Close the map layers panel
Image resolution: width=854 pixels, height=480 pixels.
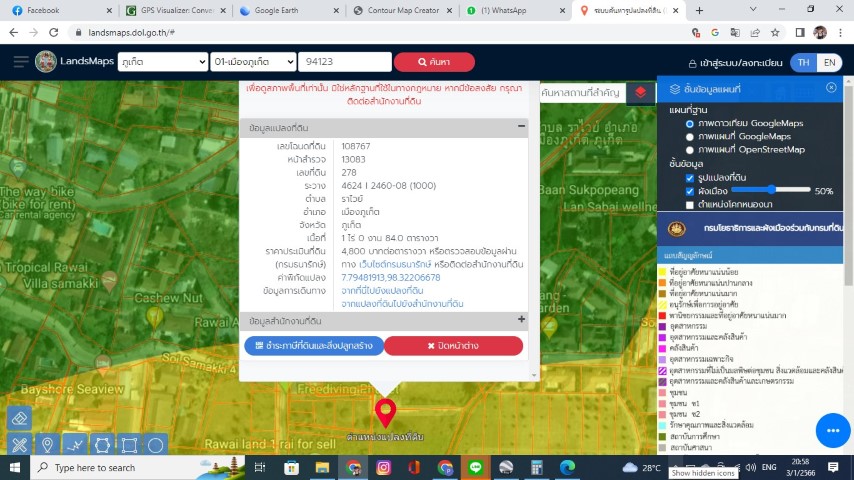(x=831, y=88)
